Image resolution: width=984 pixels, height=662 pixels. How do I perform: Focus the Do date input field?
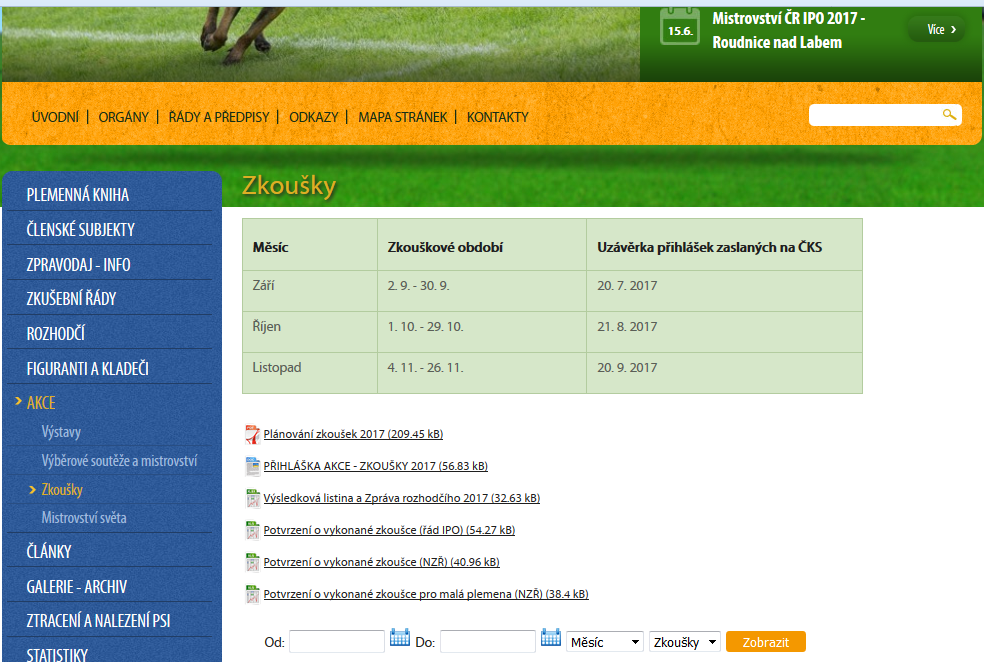tap(488, 641)
